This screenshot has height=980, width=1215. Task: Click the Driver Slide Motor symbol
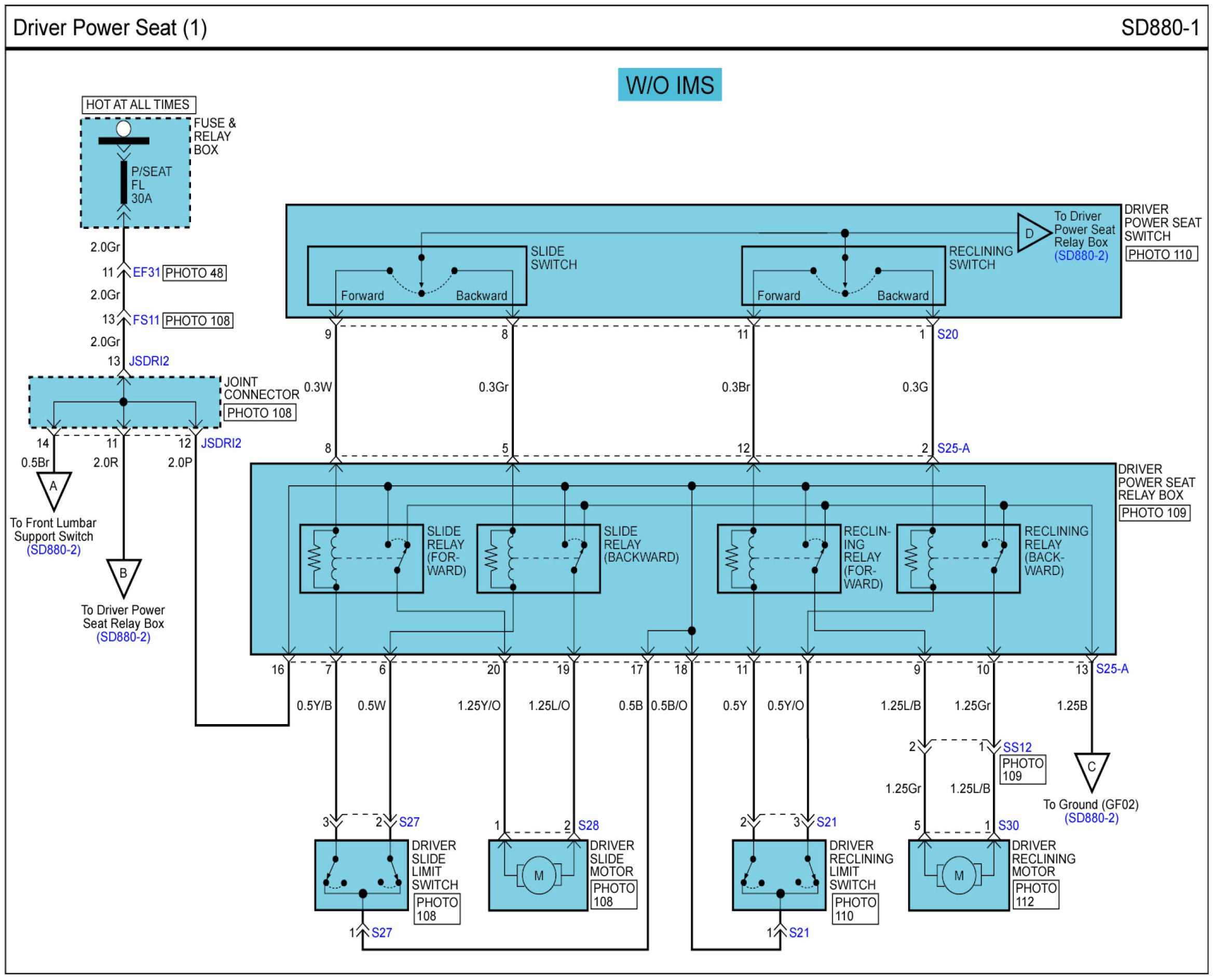click(x=538, y=876)
